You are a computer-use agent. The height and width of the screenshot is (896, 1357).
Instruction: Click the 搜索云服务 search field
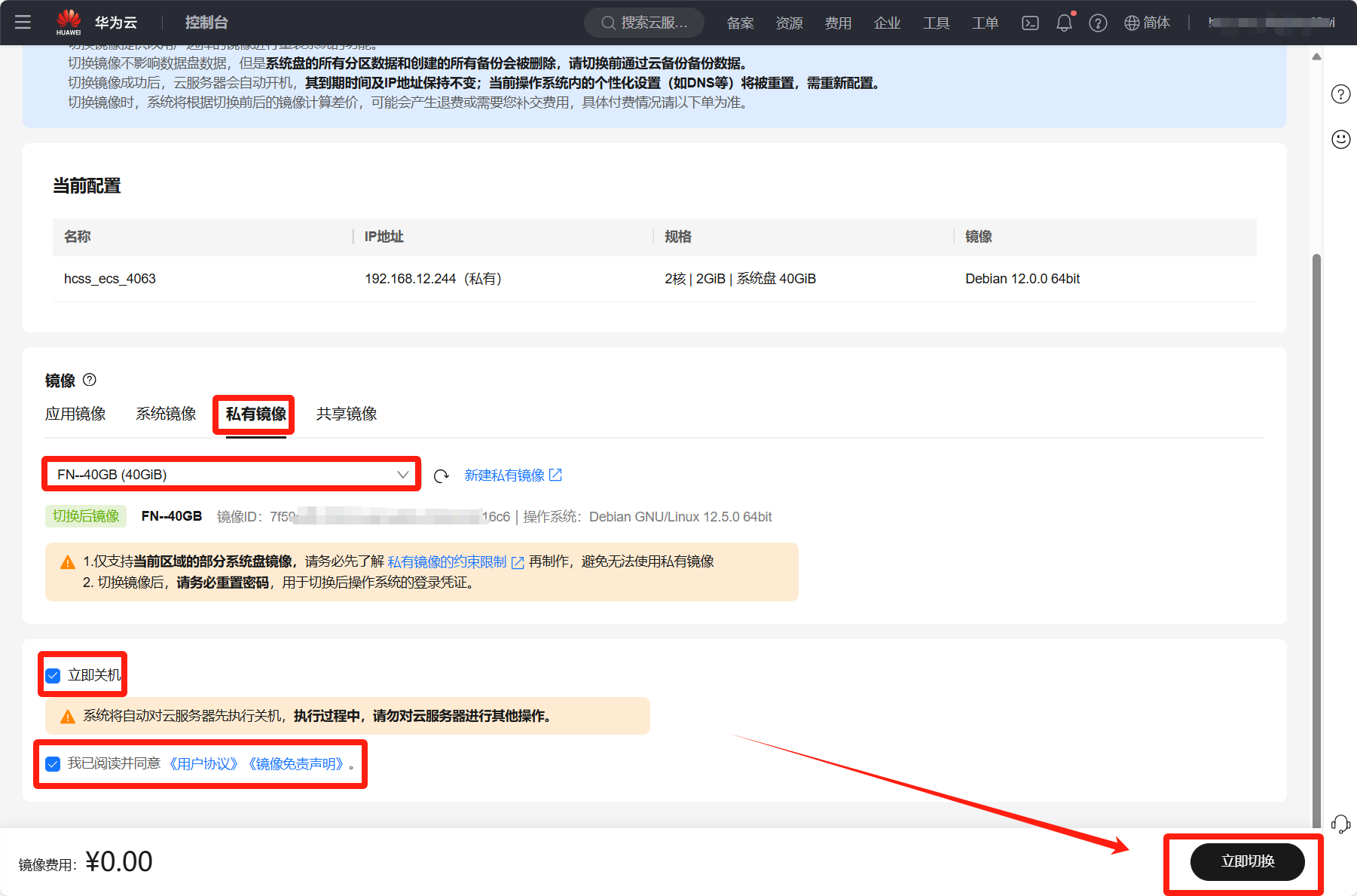pyautogui.click(x=644, y=23)
